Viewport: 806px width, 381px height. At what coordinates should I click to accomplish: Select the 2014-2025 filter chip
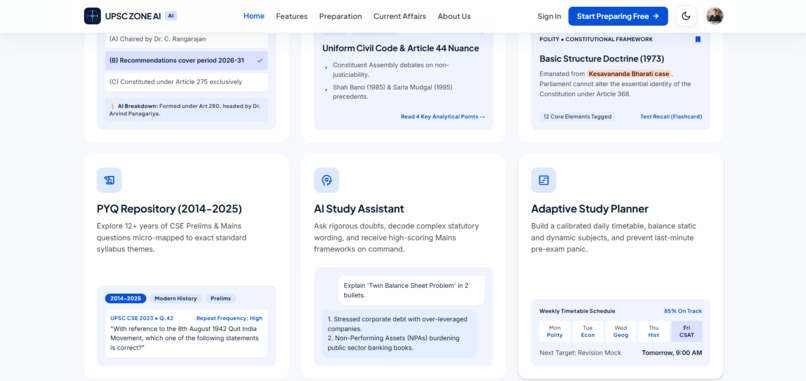click(x=125, y=298)
